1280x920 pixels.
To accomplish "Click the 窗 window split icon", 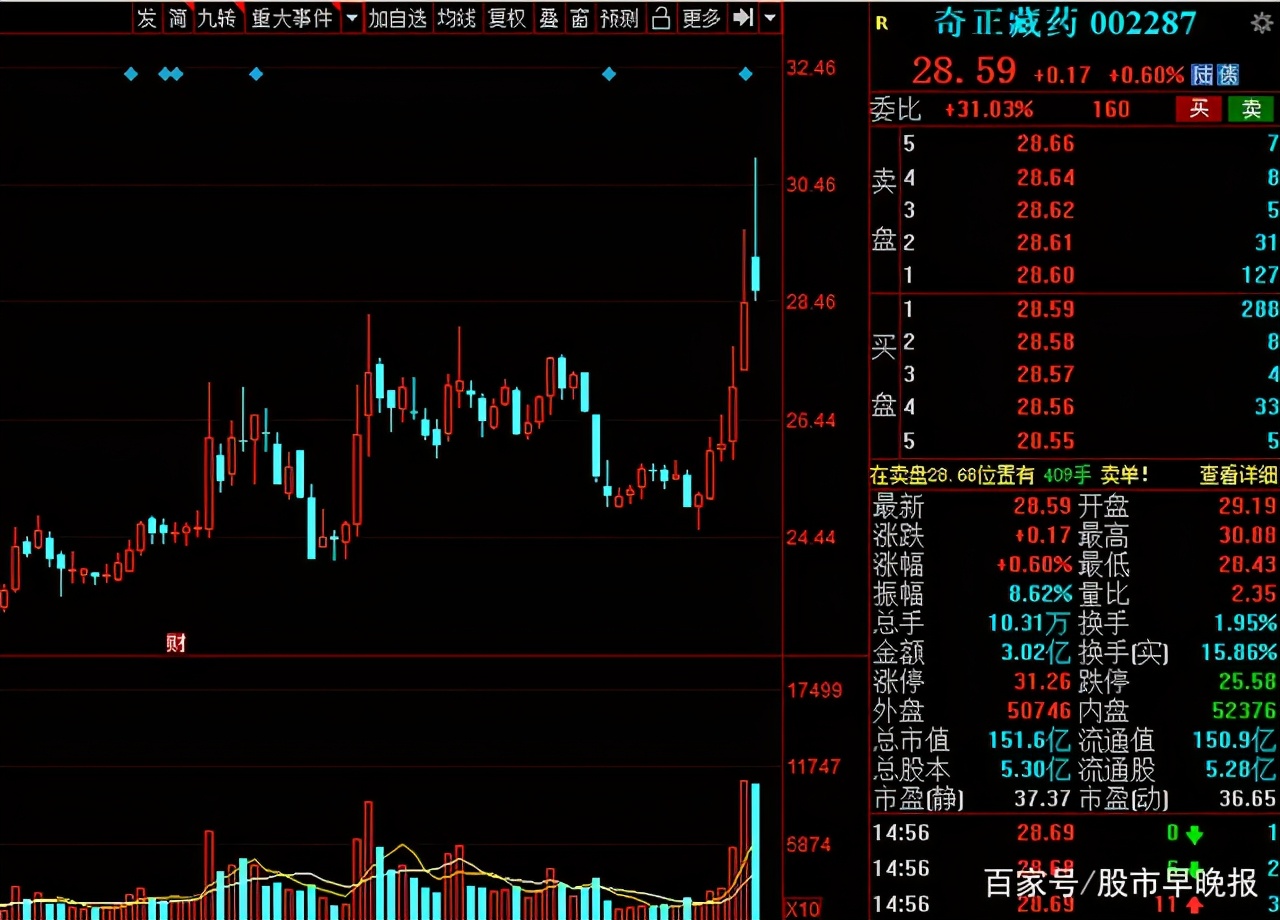I will 580,17.
